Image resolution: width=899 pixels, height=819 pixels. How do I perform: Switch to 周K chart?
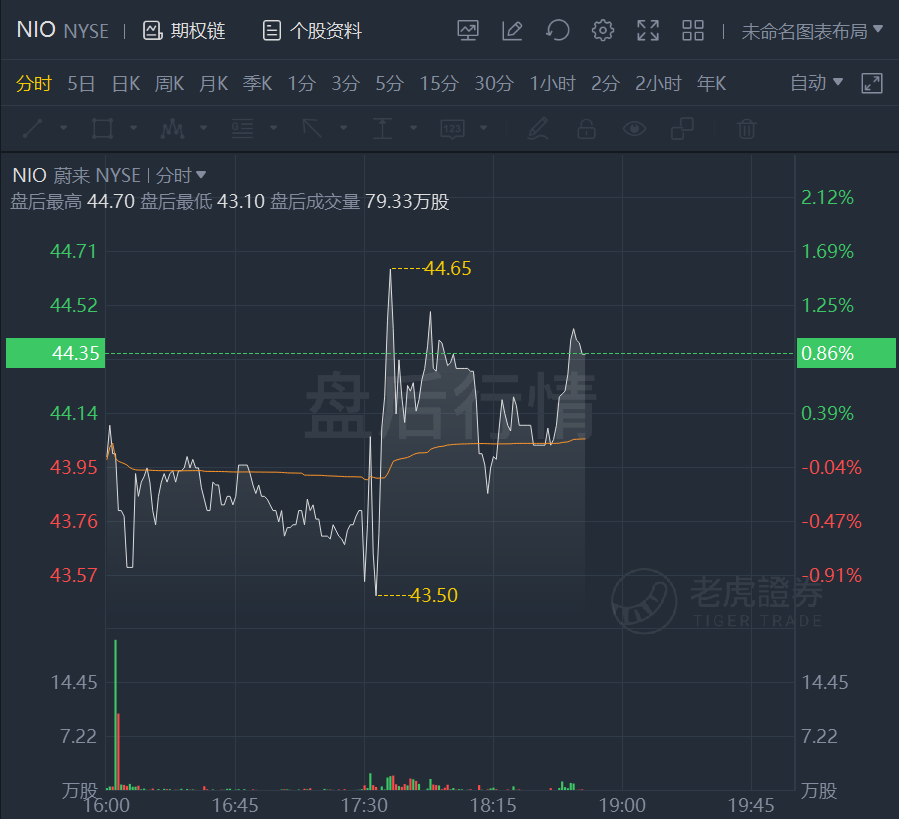click(x=169, y=84)
